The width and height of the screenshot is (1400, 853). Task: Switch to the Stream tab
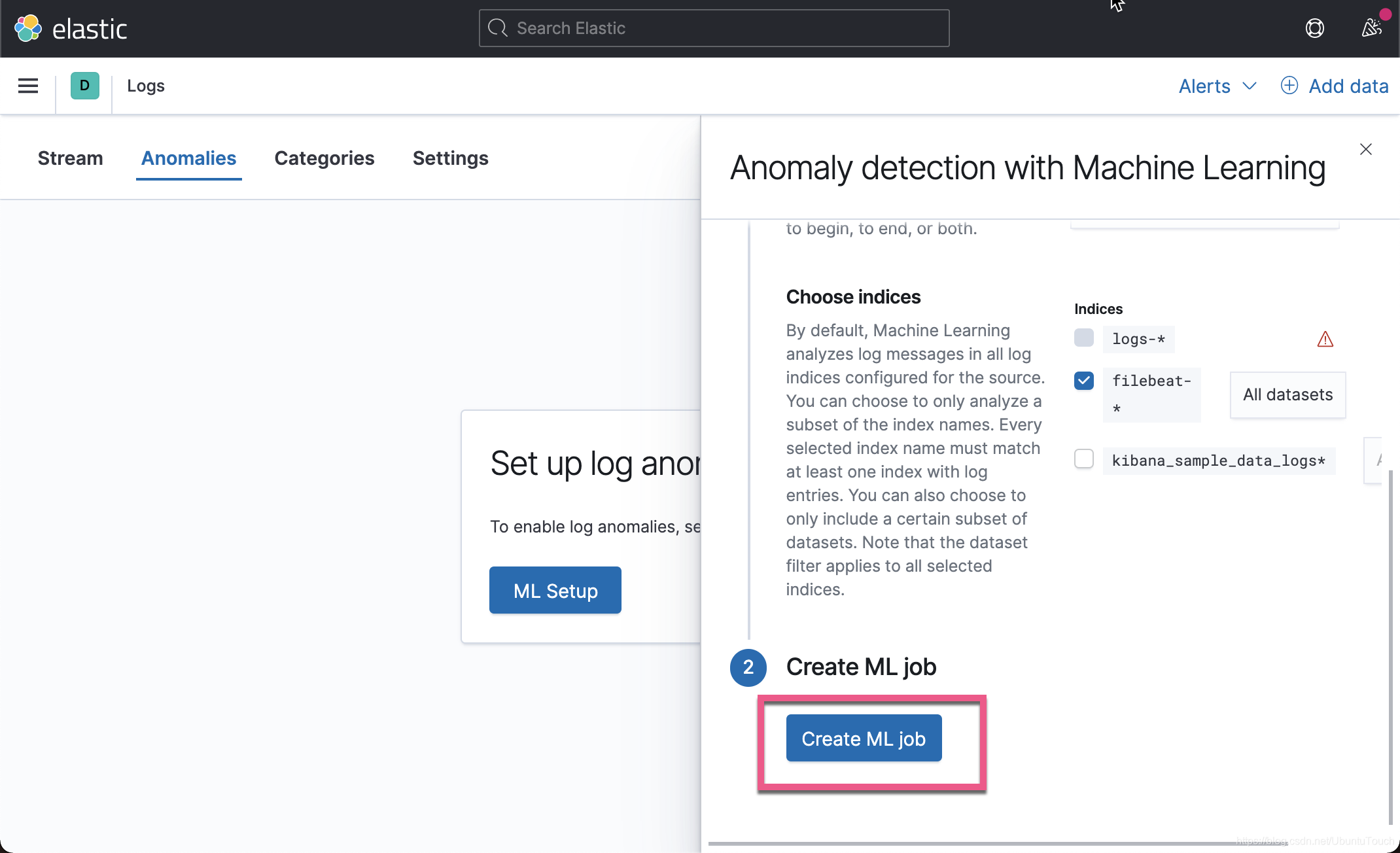[70, 158]
